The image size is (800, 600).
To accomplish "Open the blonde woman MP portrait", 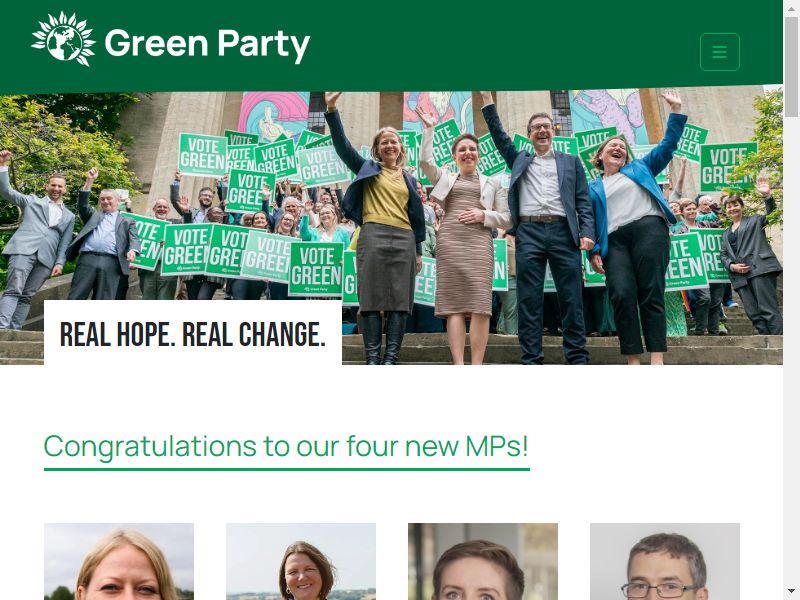I will coord(119,561).
